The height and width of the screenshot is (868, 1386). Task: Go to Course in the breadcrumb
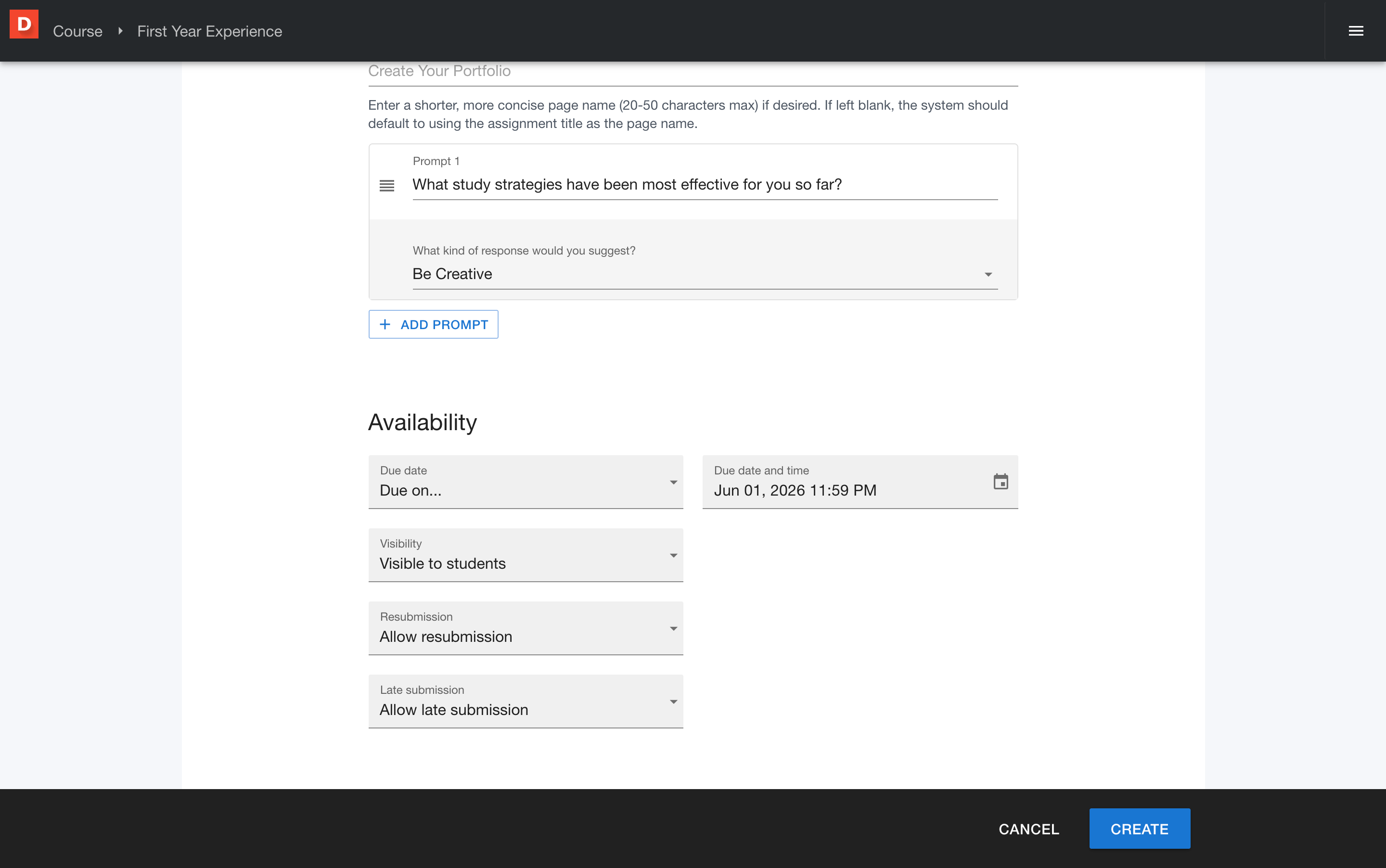pos(77,31)
